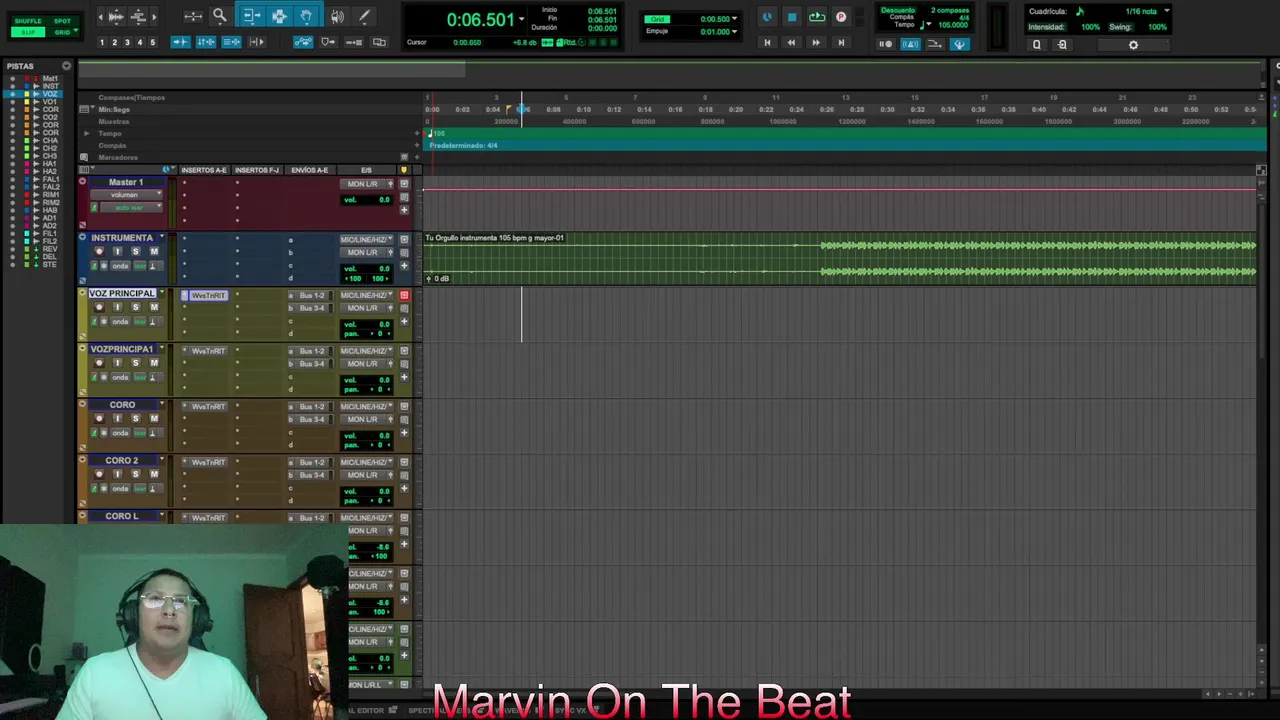
Task: Click the MIDI zoom icon
Action: click(139, 16)
